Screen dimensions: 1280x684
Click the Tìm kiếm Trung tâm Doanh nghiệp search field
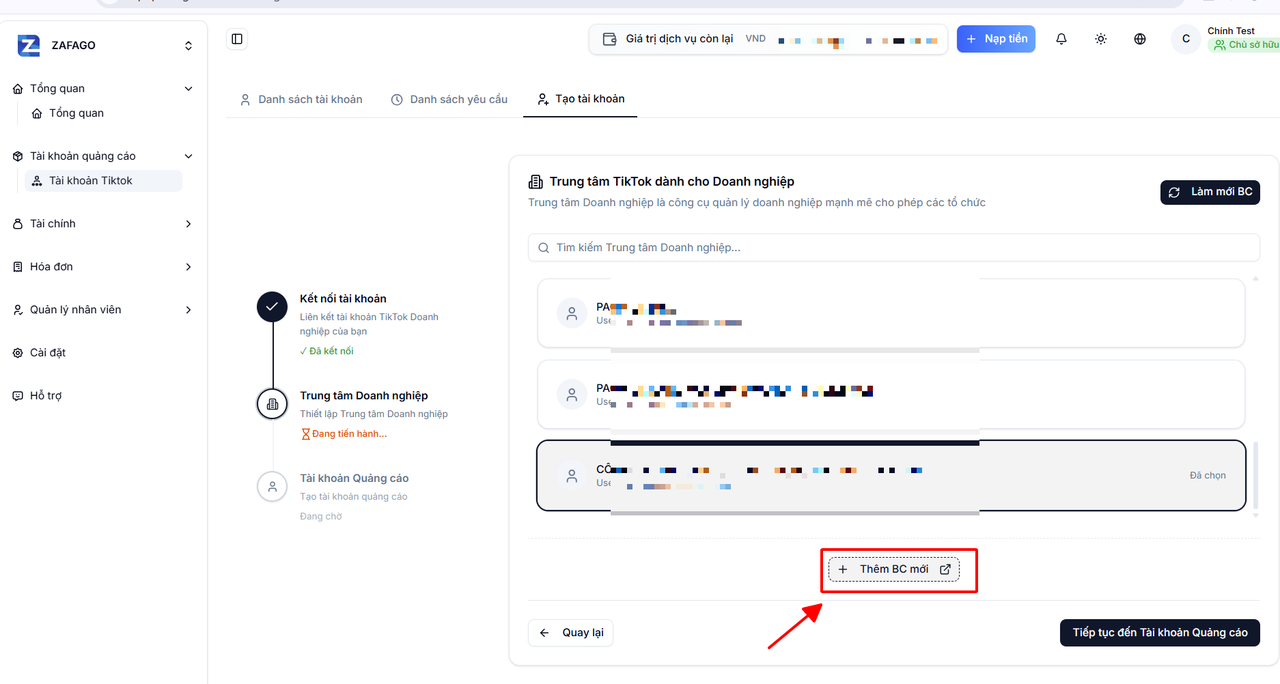click(x=894, y=247)
